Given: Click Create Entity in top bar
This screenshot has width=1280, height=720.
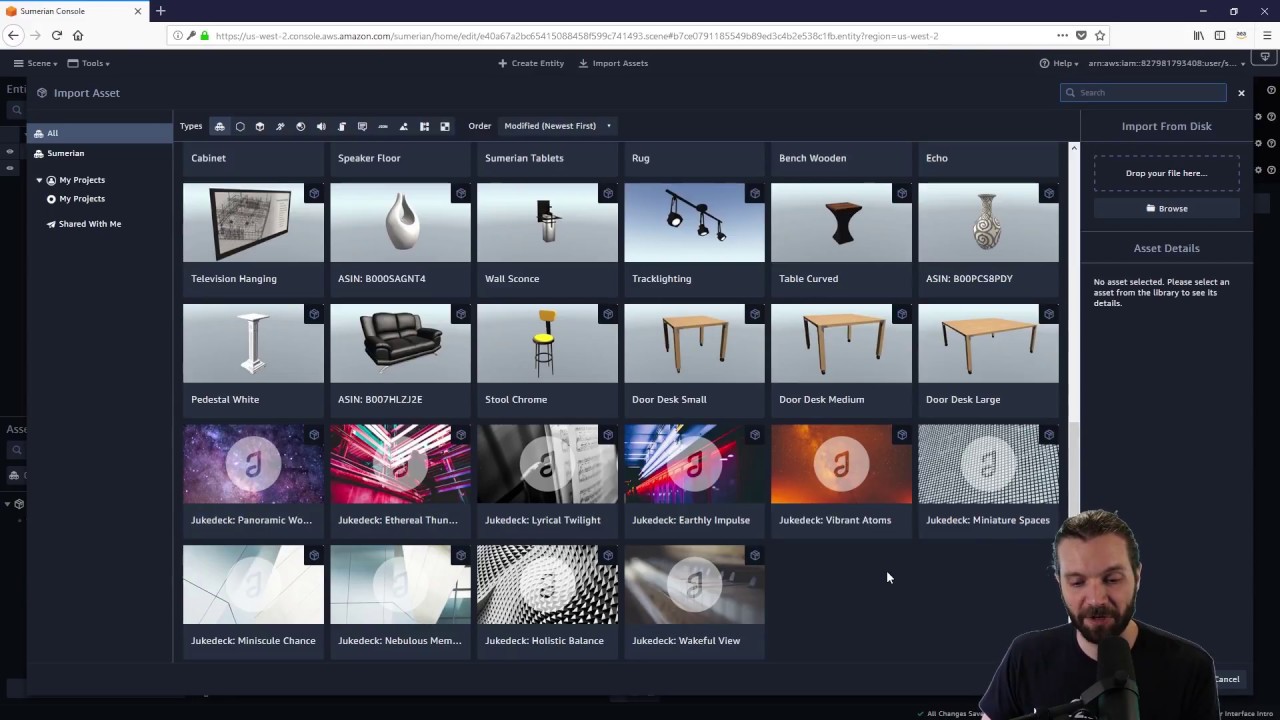Looking at the screenshot, I should coord(531,63).
